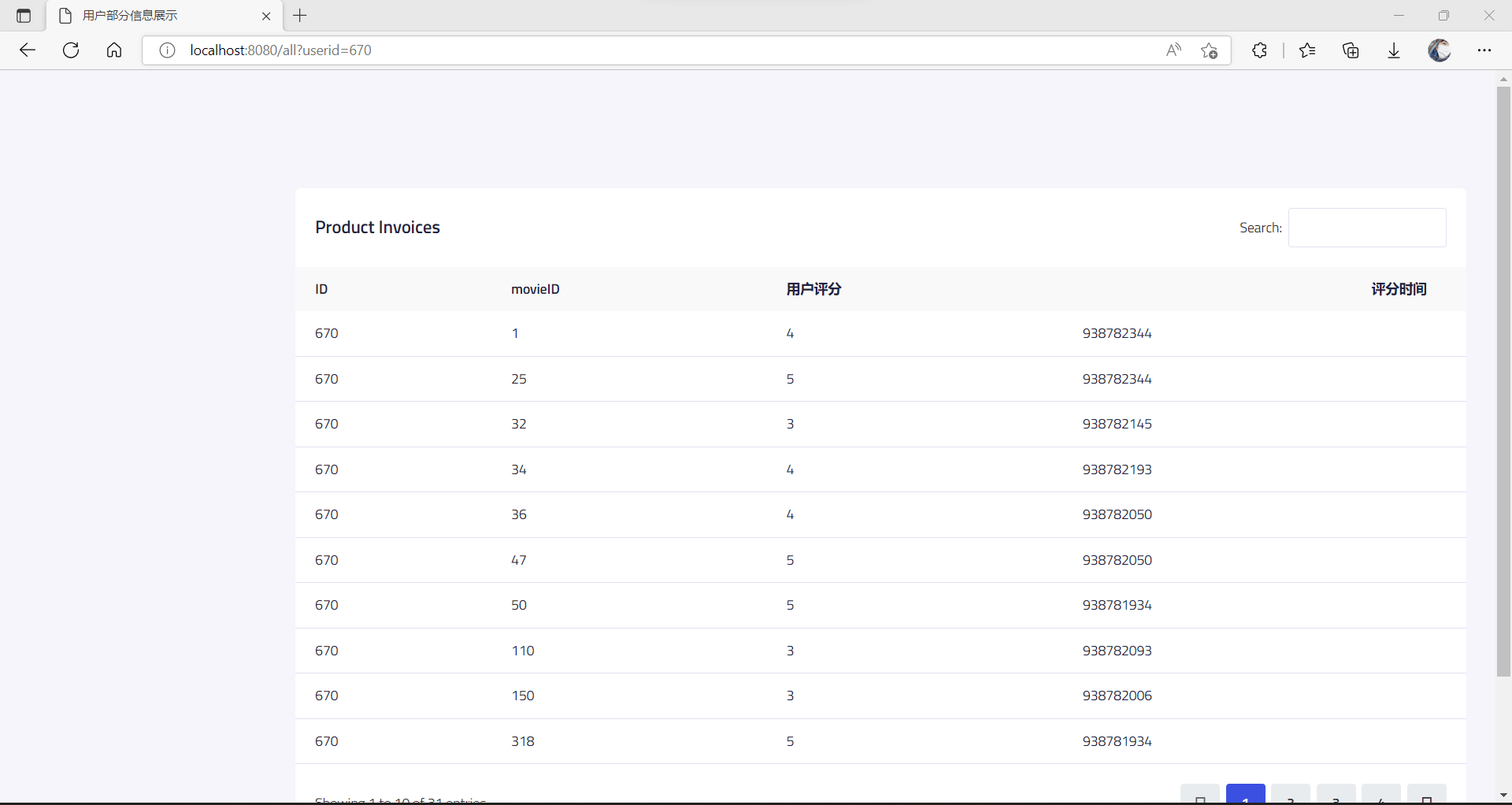Show the Favorites list
This screenshot has width=1512, height=805.
[1308, 50]
